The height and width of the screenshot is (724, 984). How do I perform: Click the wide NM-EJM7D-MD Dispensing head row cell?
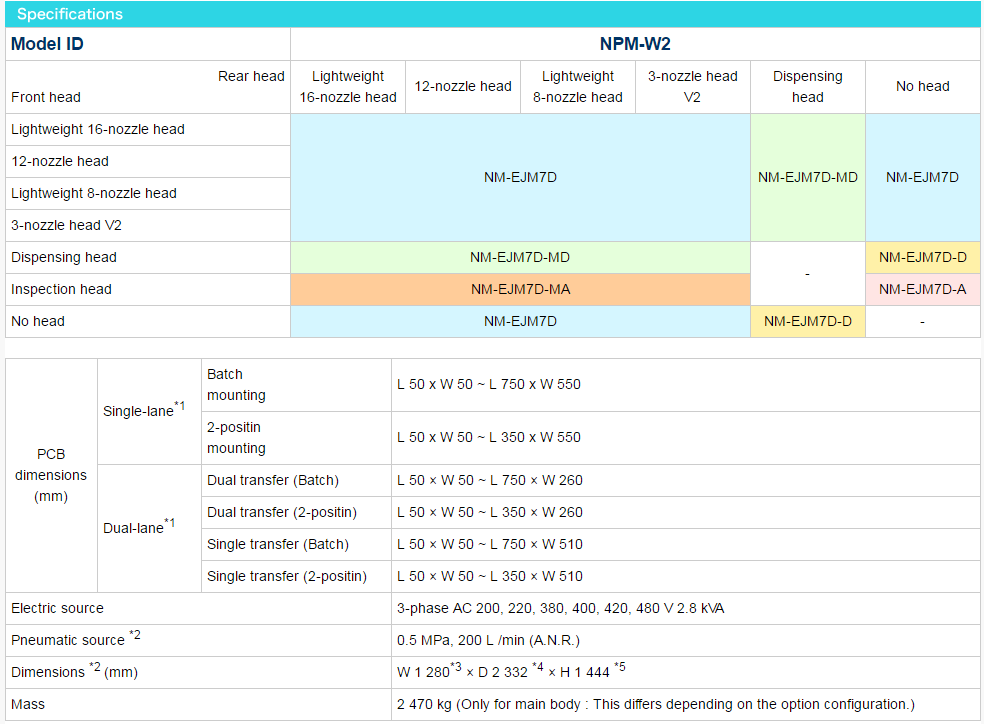pyautogui.click(x=520, y=257)
